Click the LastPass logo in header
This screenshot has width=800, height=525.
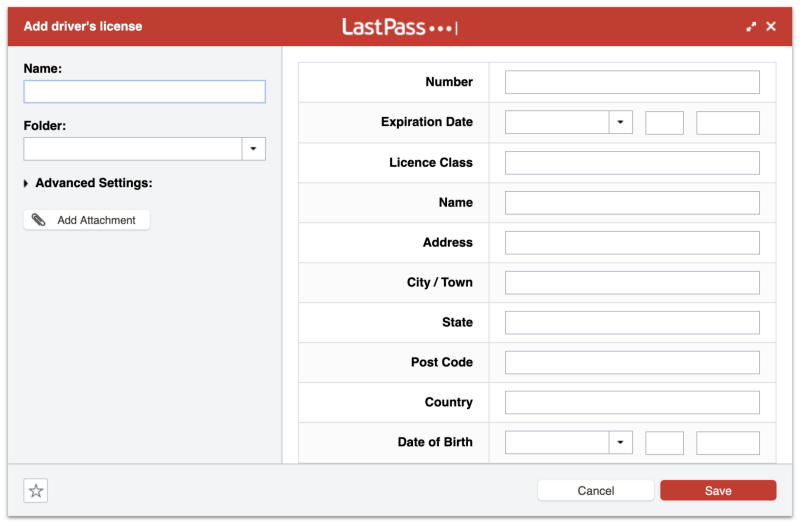tap(399, 27)
